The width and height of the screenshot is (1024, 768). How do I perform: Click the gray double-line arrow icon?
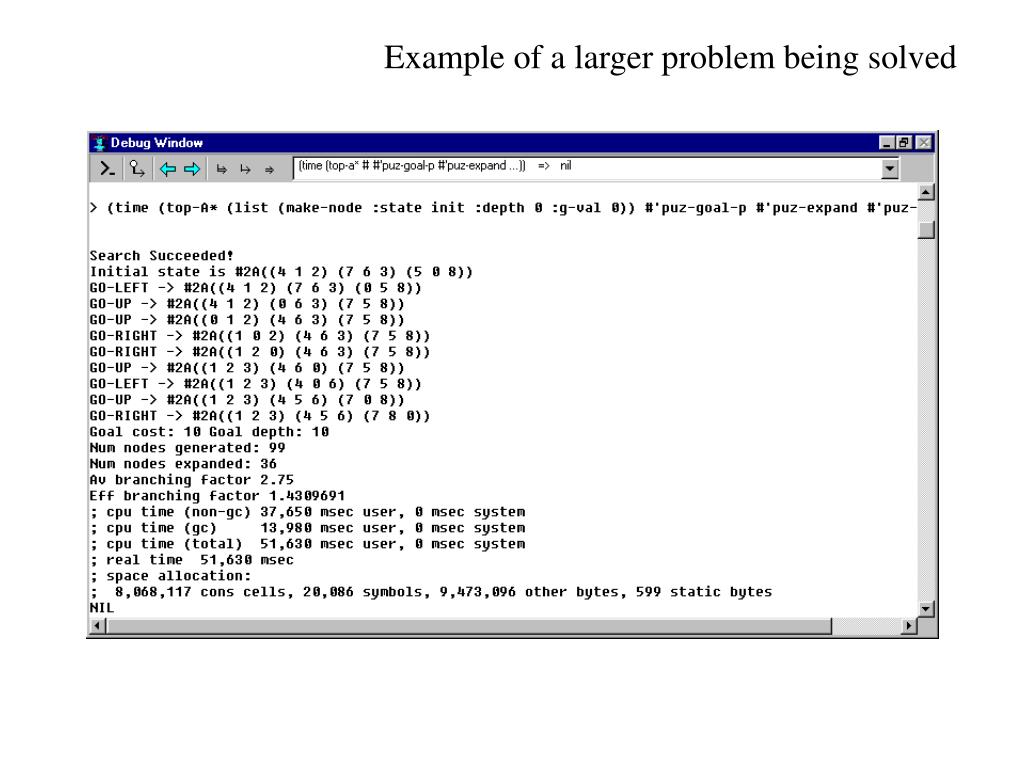coord(269,170)
